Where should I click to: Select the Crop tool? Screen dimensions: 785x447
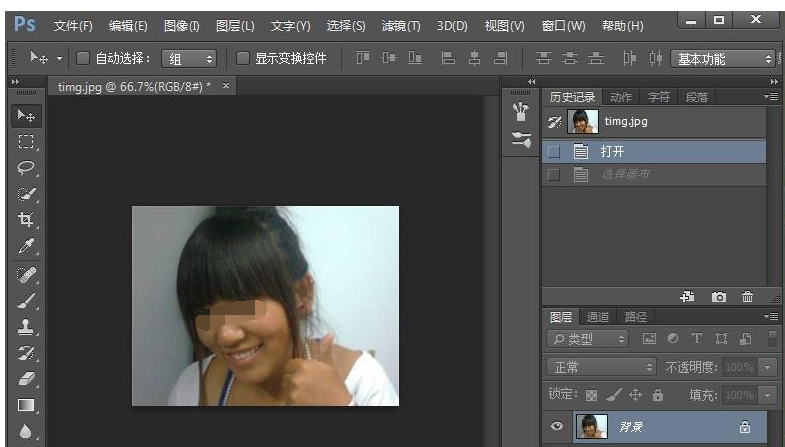pyautogui.click(x=26, y=220)
